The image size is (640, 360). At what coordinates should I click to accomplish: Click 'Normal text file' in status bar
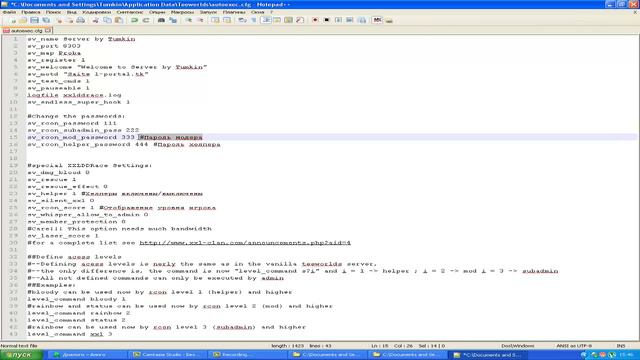19,346
